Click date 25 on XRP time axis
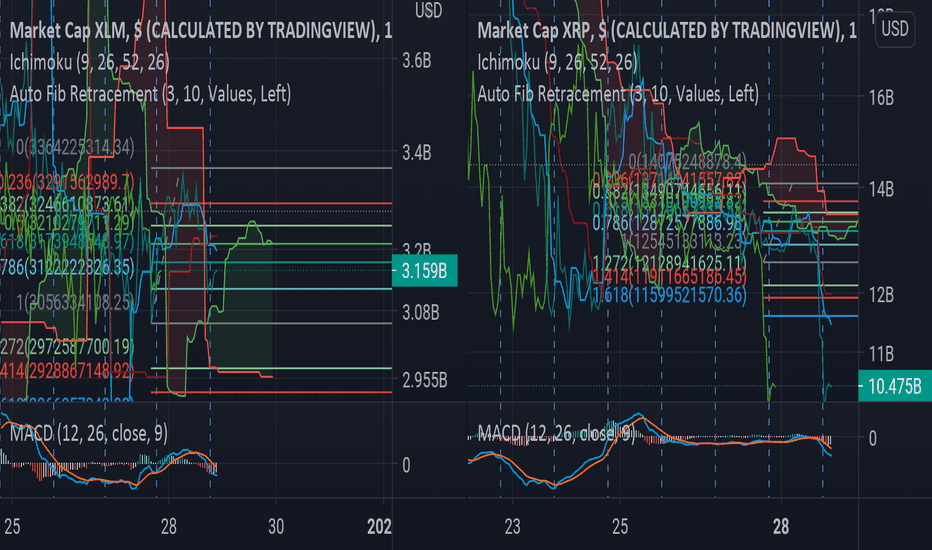Viewport: 932px width, 550px height. coord(620,526)
